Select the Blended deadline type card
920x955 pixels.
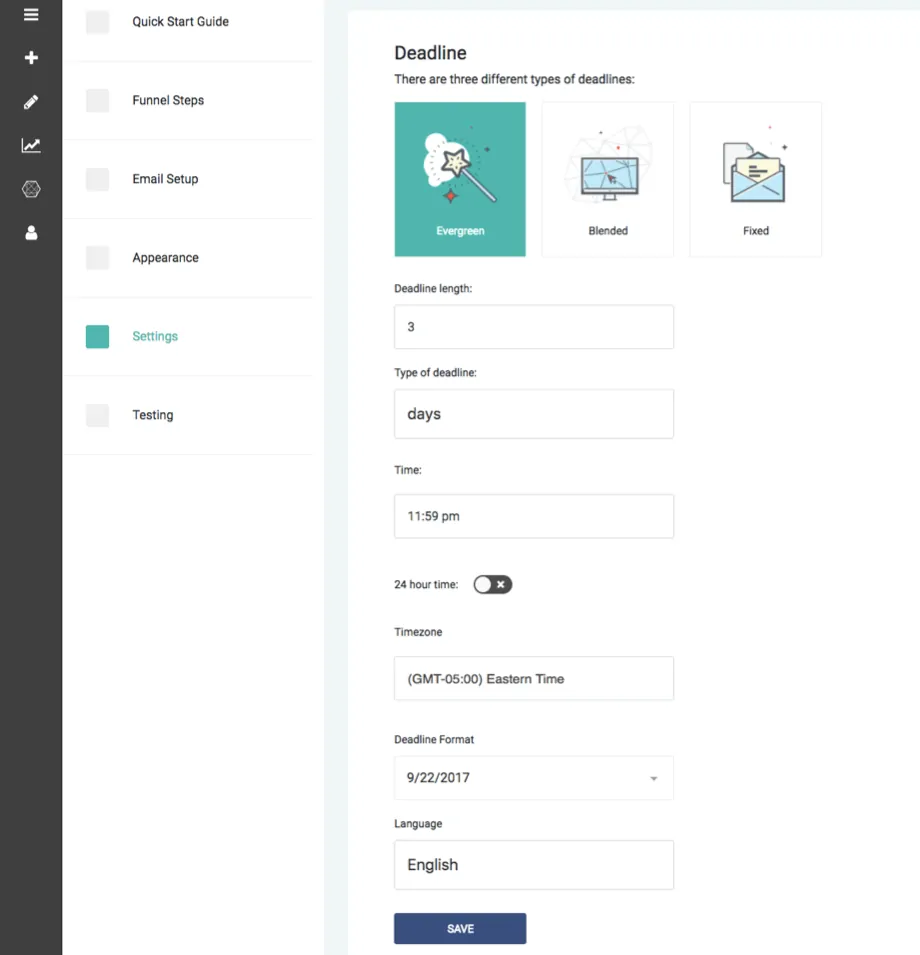tap(607, 179)
